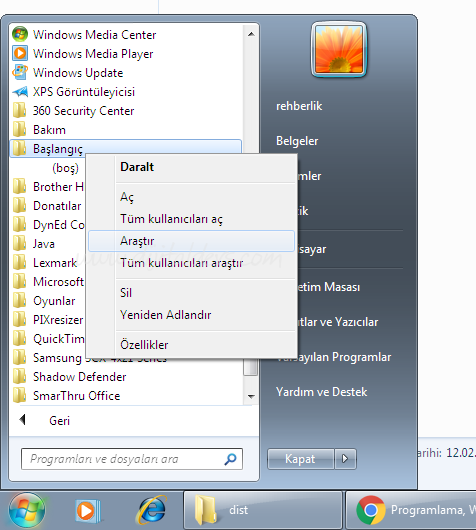This screenshot has height=530, width=476.
Task: Open Belgeler from the right pane
Action: point(297,141)
